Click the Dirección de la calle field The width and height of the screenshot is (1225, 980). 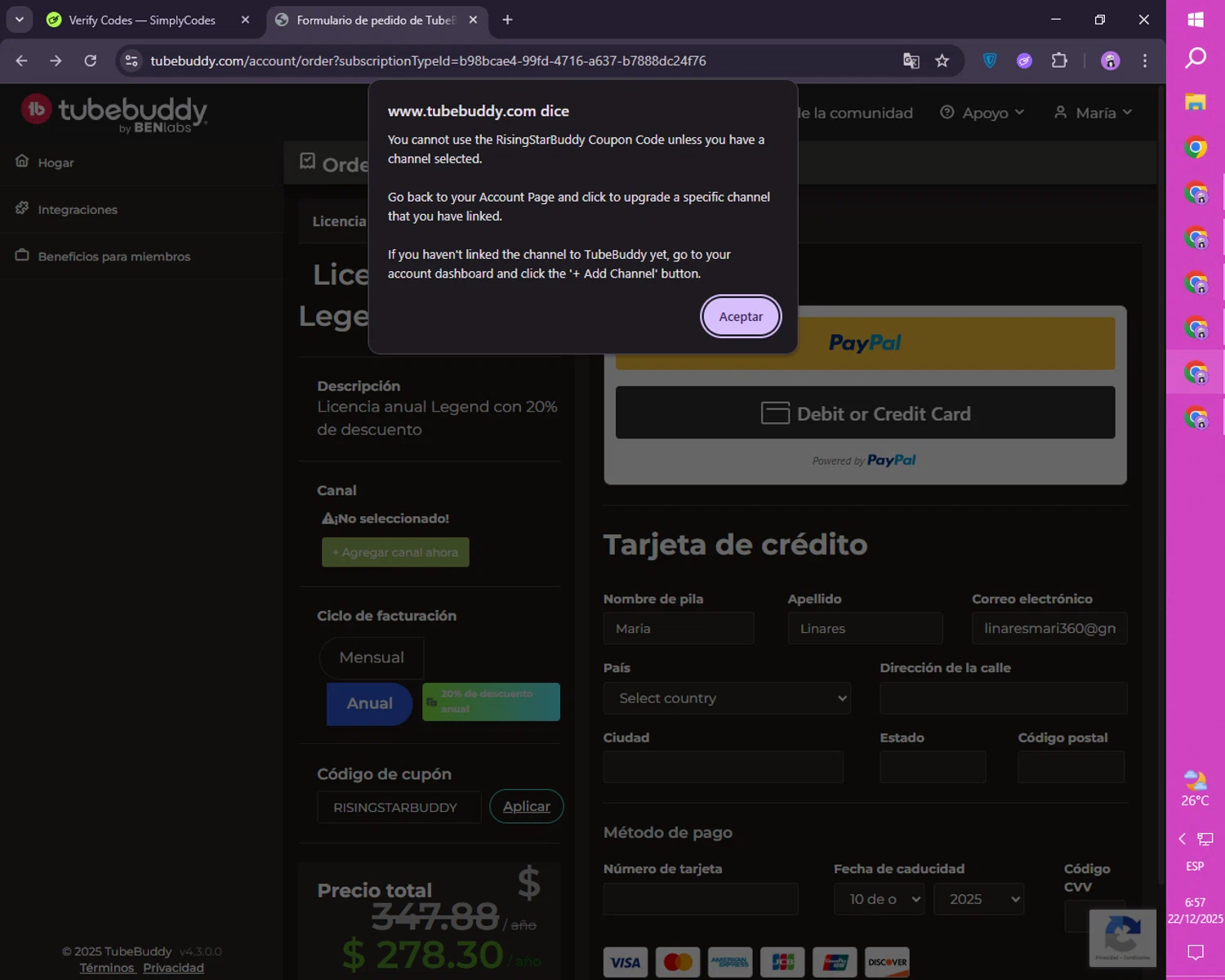1004,698
